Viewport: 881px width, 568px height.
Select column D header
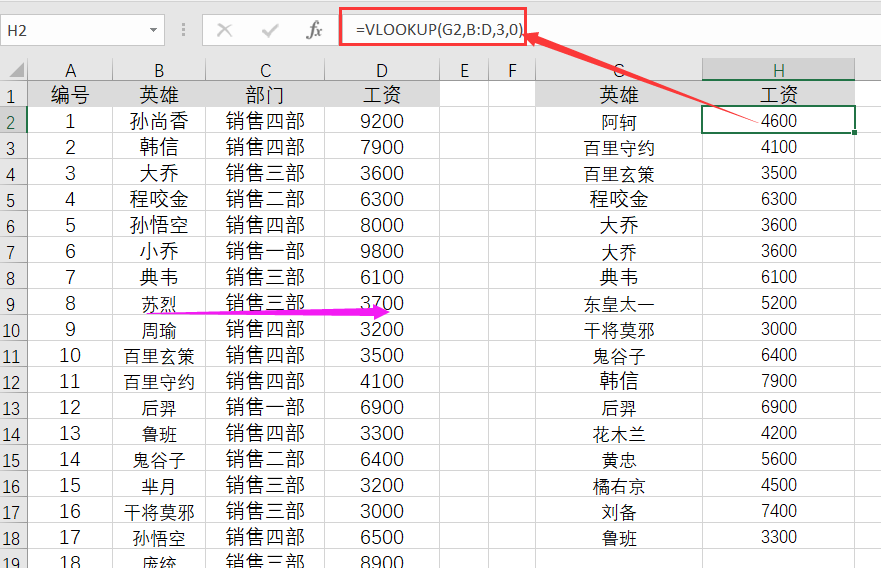(382, 70)
